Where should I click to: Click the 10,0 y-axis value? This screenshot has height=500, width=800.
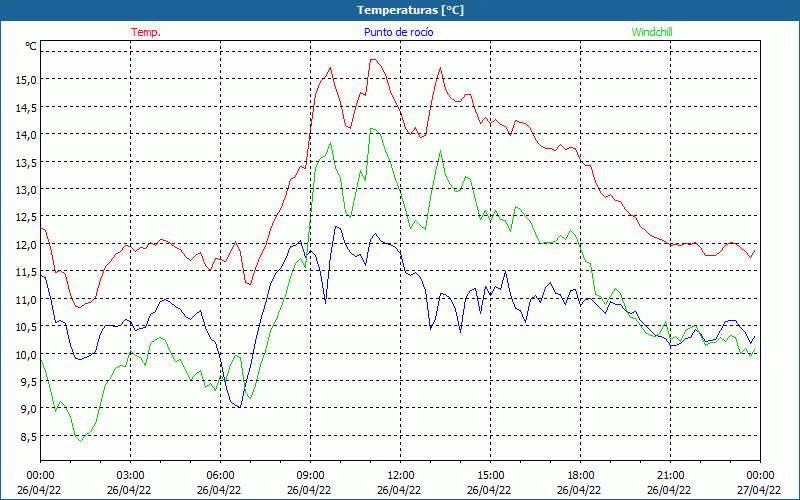[27, 354]
